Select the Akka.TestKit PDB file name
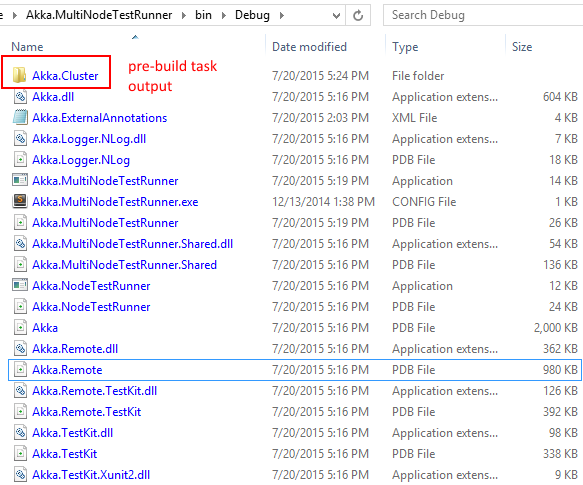The image size is (583, 485). [65, 453]
